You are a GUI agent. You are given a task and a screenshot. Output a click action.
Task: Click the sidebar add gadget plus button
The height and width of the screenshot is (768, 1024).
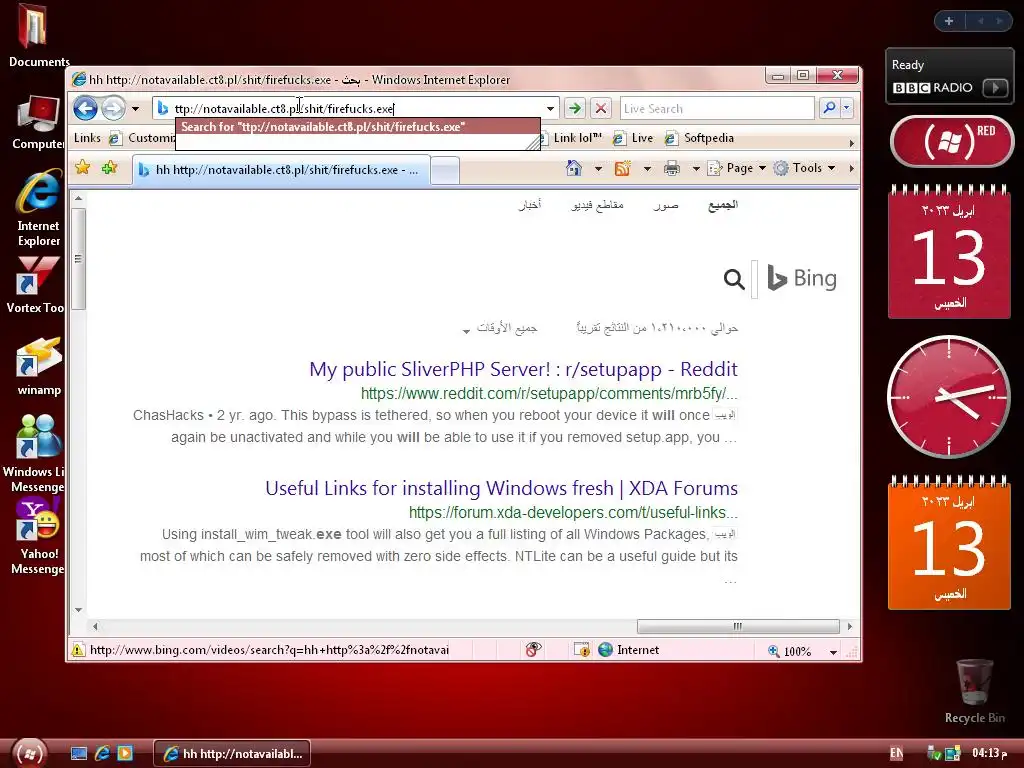pos(949,21)
